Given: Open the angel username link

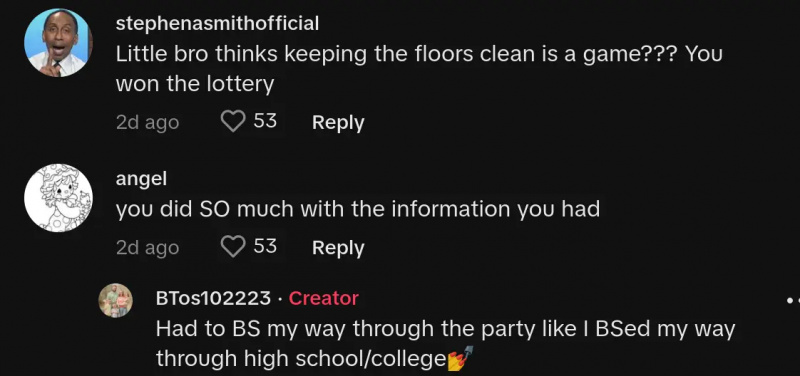Looking at the screenshot, I should [141, 179].
